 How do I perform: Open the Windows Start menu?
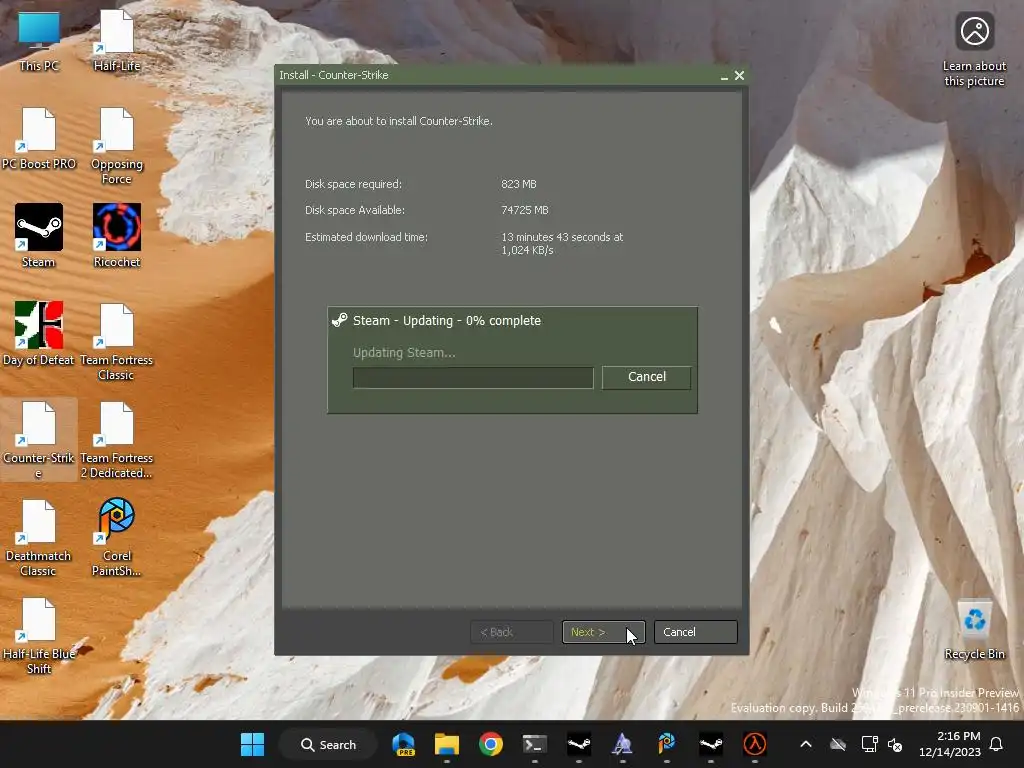click(252, 744)
